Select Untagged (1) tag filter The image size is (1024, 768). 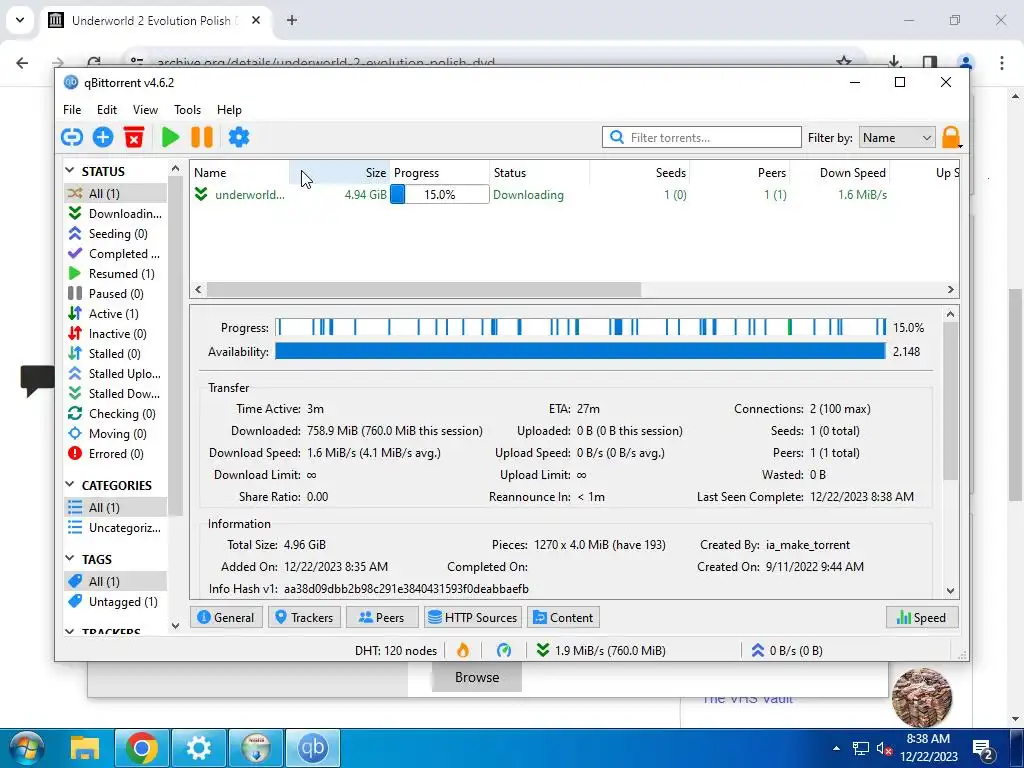[115, 601]
